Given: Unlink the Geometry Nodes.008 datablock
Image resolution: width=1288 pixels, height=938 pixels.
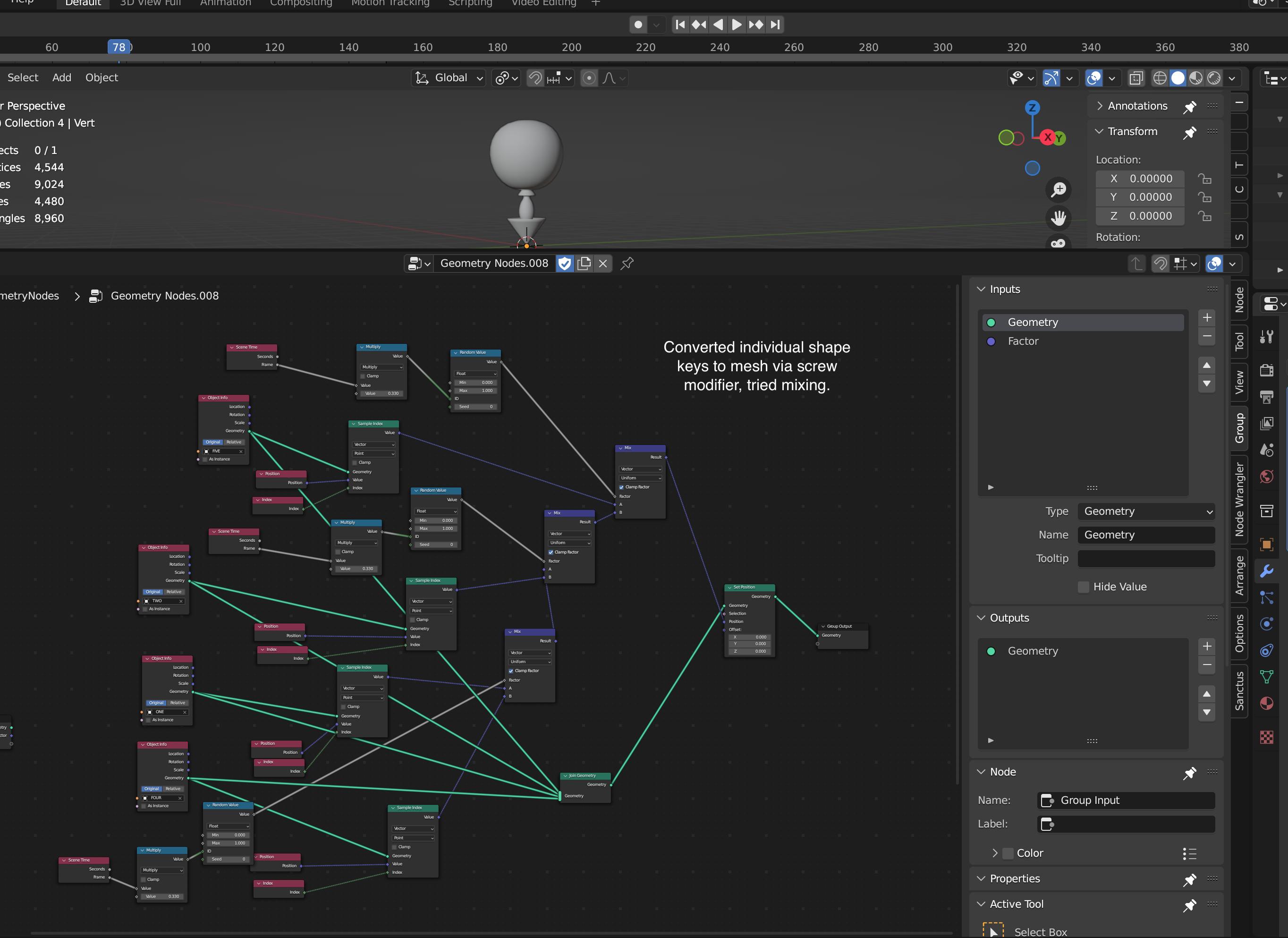Looking at the screenshot, I should click(602, 264).
